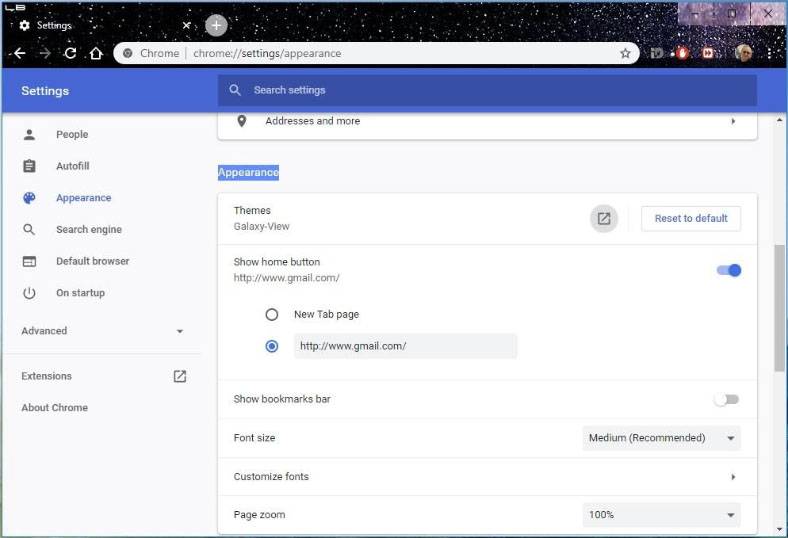Click the scrollbar up arrow

click(x=779, y=121)
